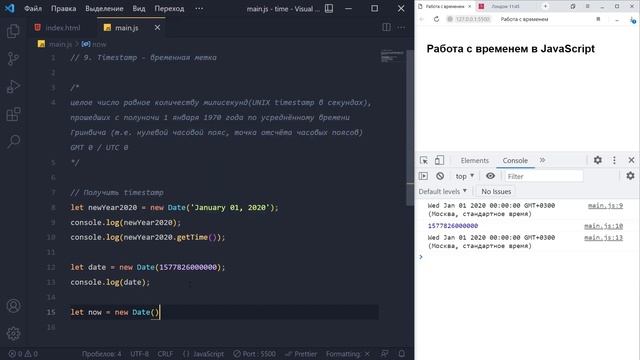Click the Formatting status item

347,354
